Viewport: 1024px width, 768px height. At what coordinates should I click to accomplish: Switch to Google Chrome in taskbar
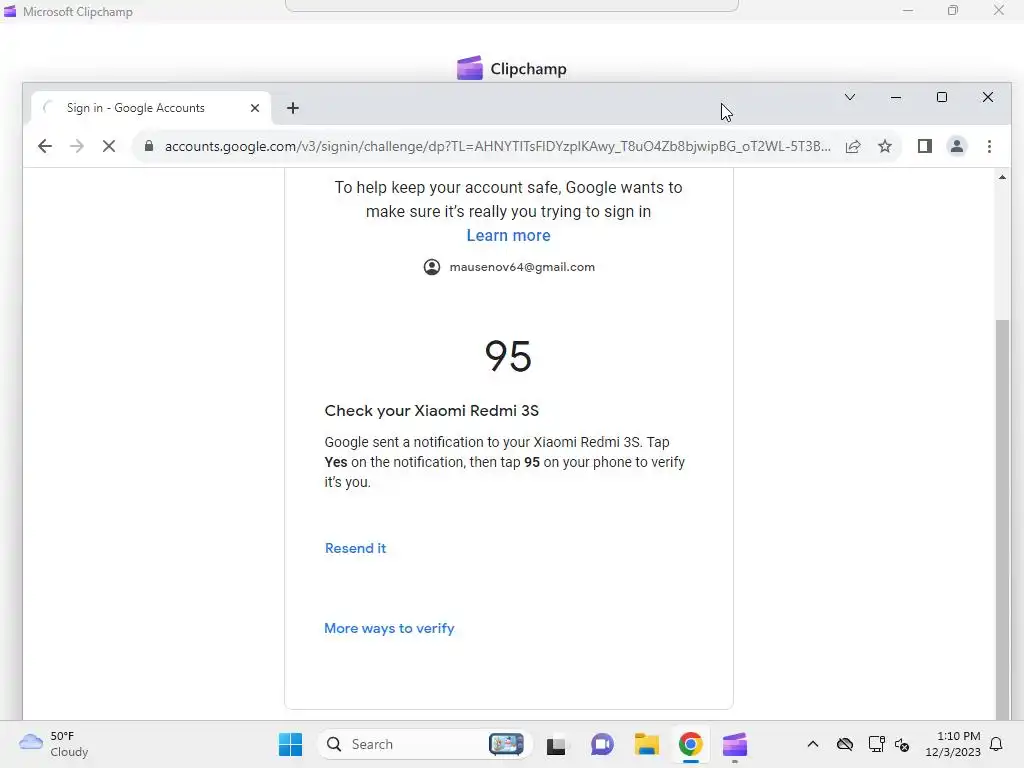tap(690, 744)
